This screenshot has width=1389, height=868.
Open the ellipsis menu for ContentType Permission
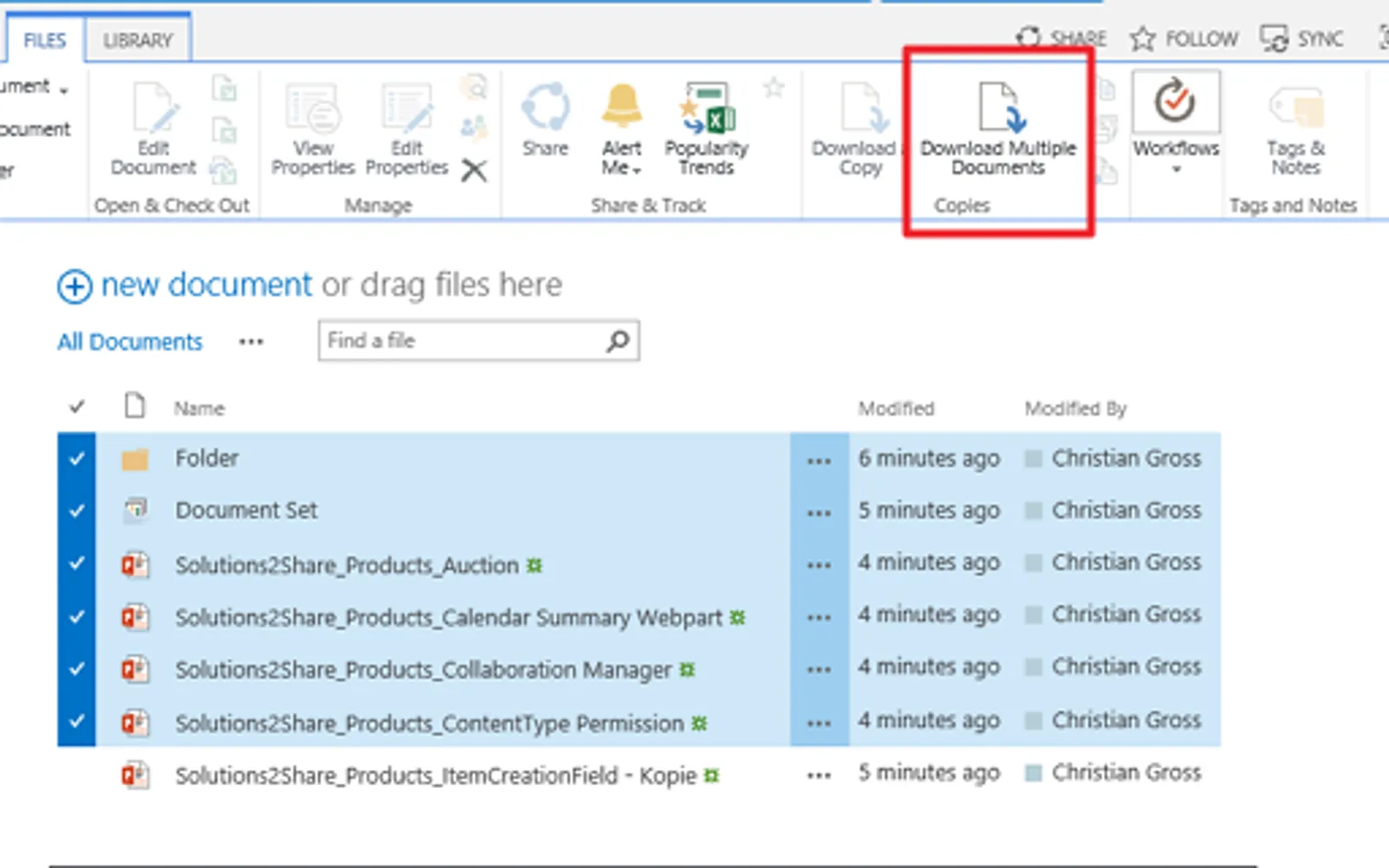(x=819, y=723)
